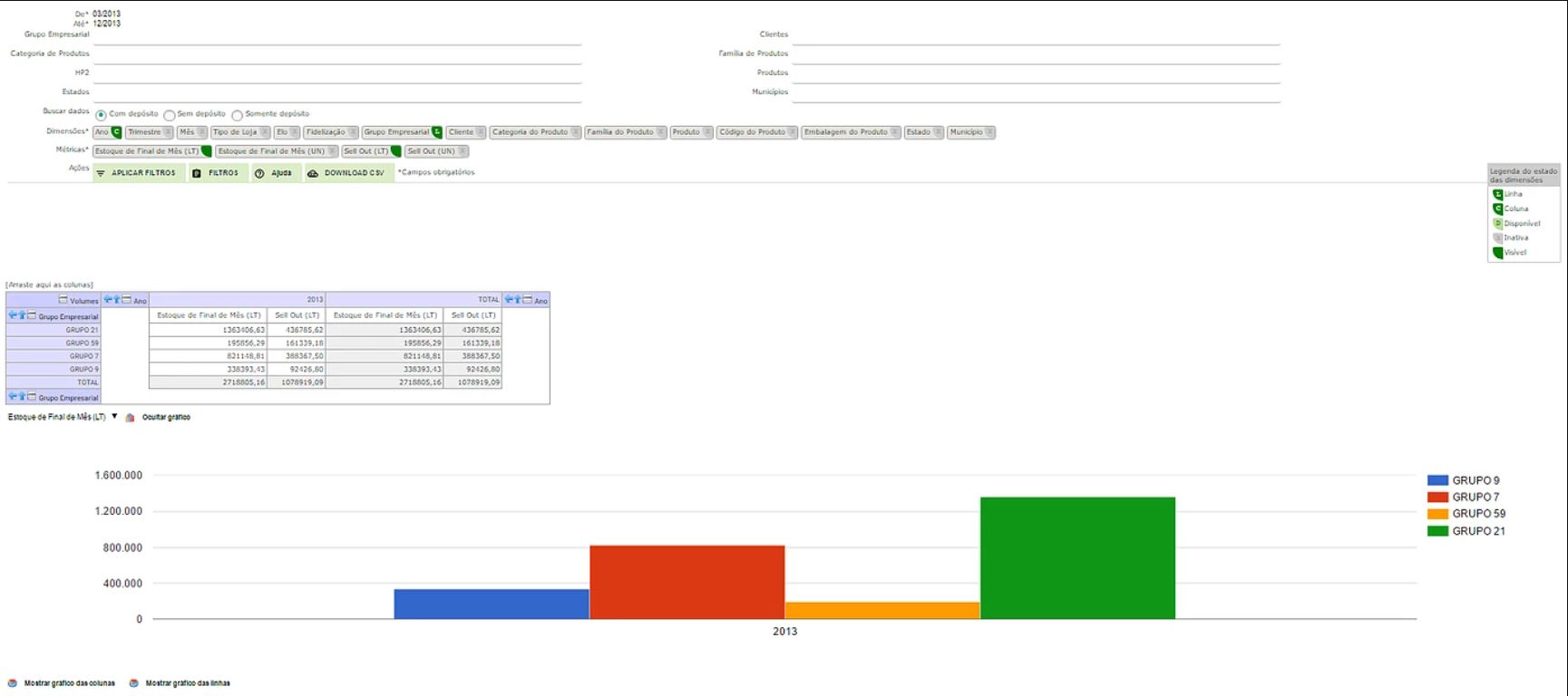Toggle the Produto dimension chip
This screenshot has height=696, width=1568.
(691, 132)
